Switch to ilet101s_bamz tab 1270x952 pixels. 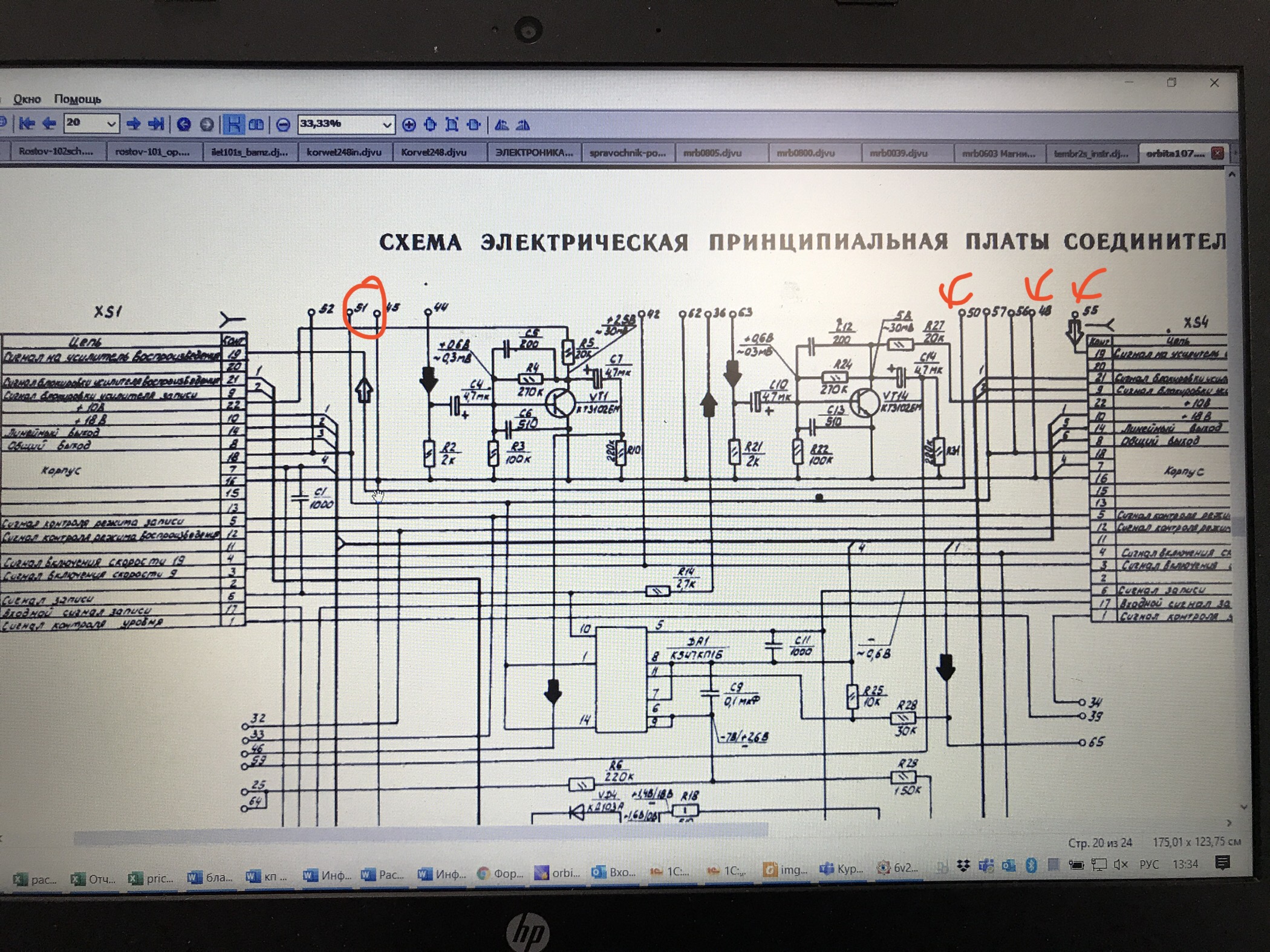coord(249,152)
